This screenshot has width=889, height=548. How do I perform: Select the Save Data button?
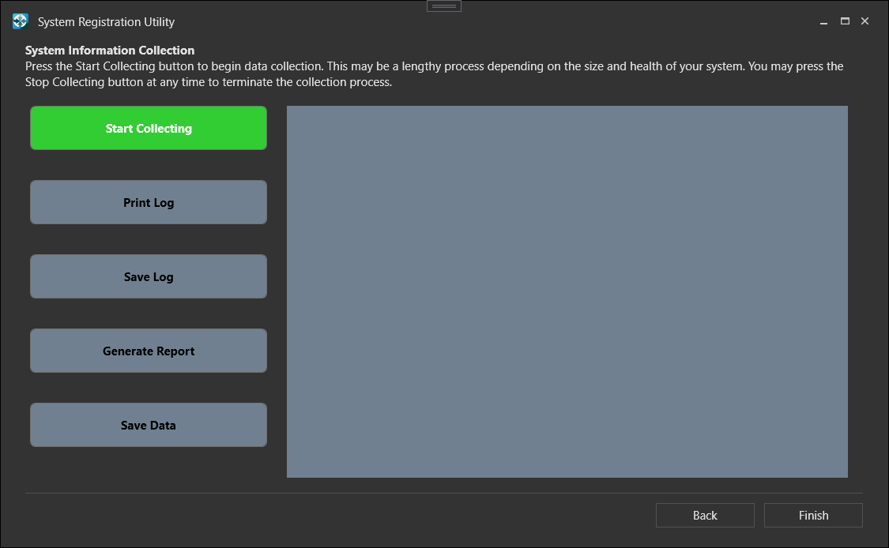click(148, 425)
